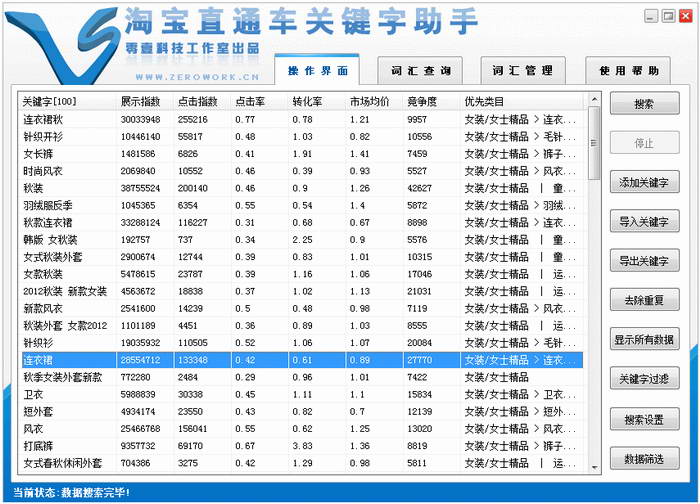The height and width of the screenshot is (504, 700).
Task: Select the 打底裤 keyword row
Action: click(x=302, y=446)
